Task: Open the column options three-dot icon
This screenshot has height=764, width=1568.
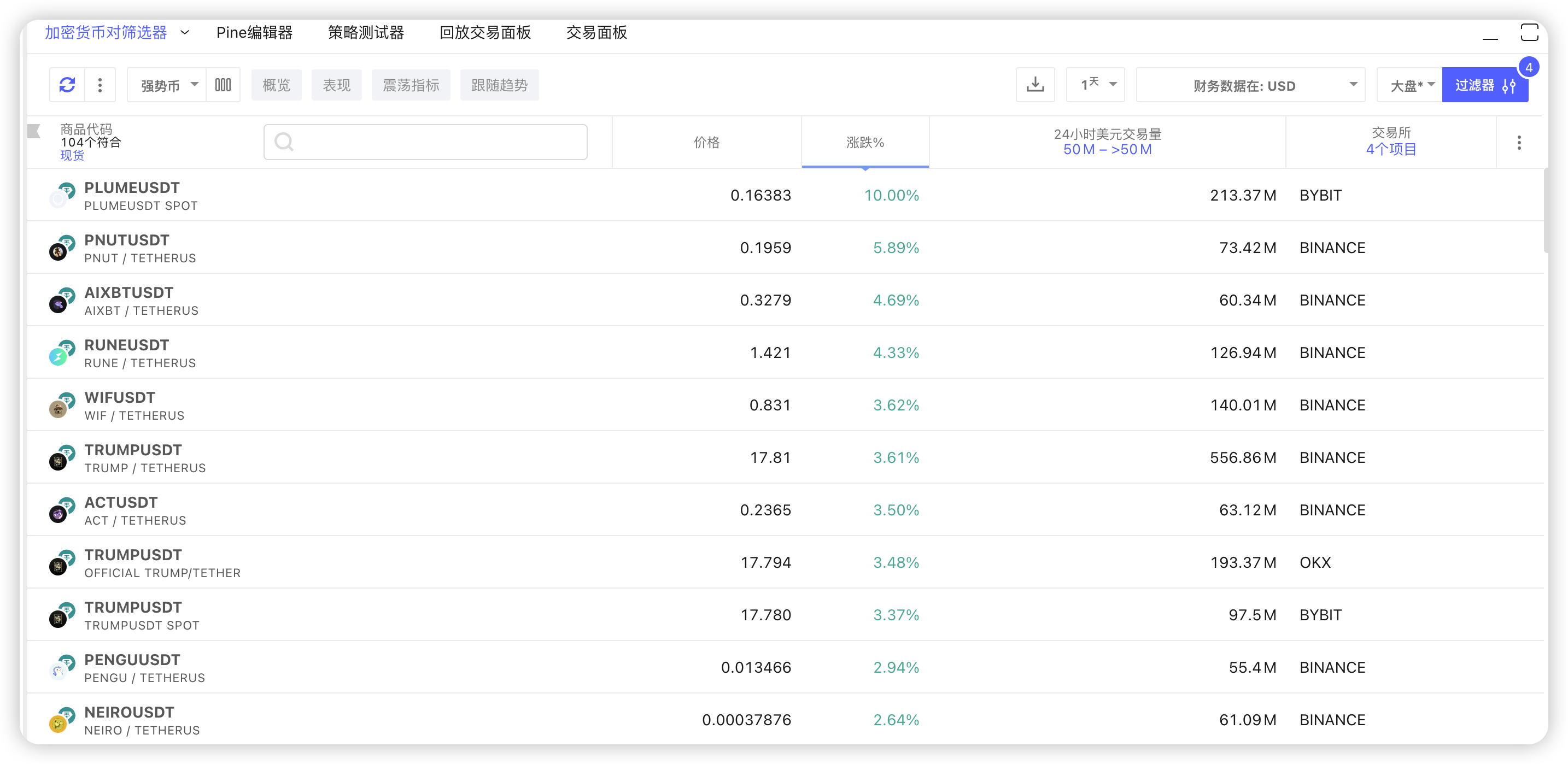Action: point(1519,143)
